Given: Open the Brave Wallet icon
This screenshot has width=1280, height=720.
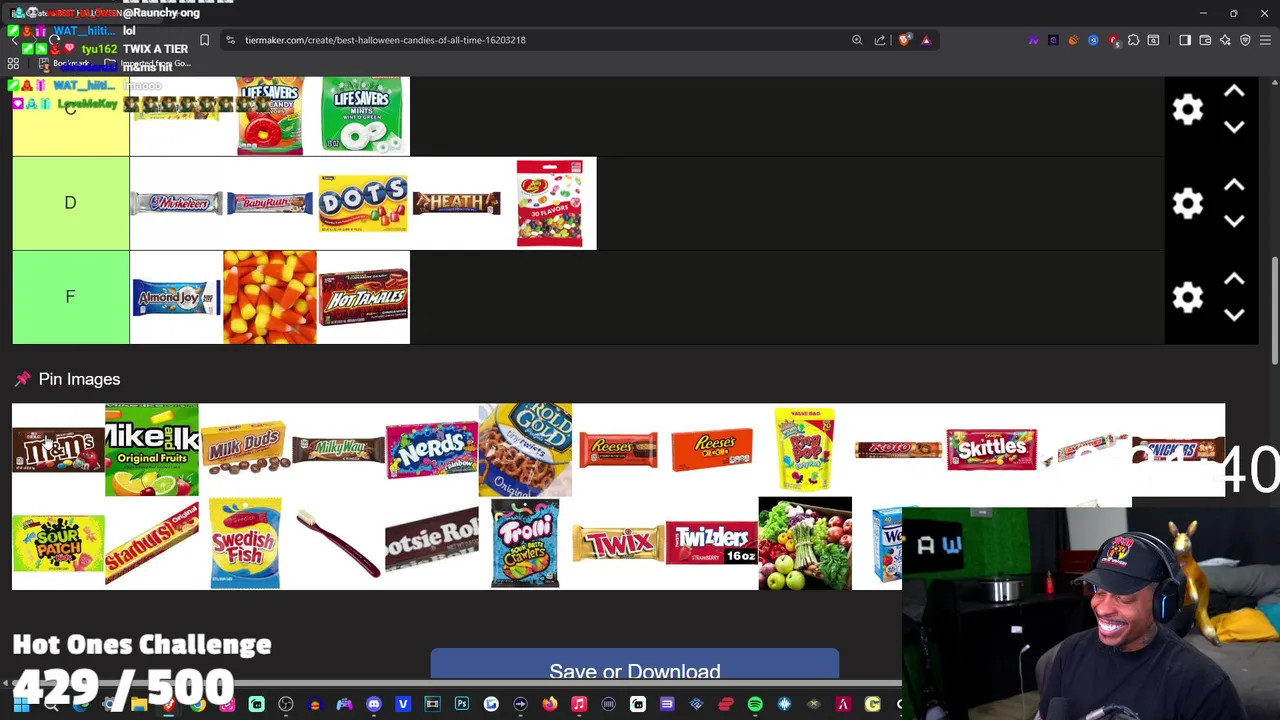Looking at the screenshot, I should click(x=1205, y=40).
